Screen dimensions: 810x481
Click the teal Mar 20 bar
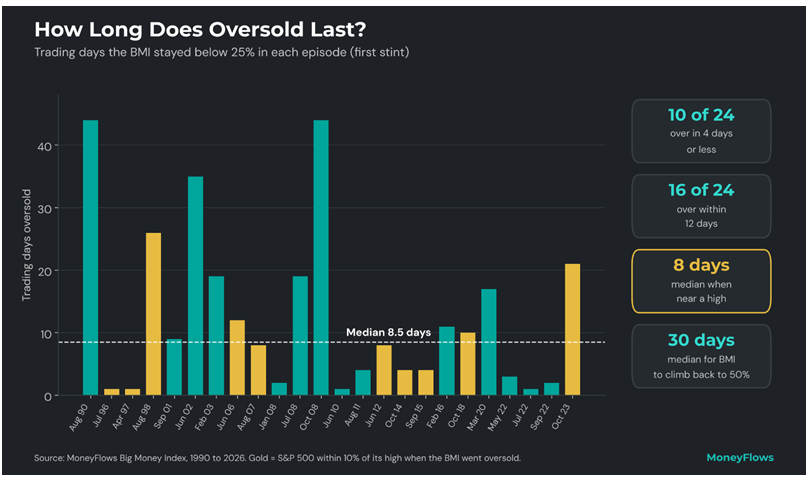(x=489, y=342)
